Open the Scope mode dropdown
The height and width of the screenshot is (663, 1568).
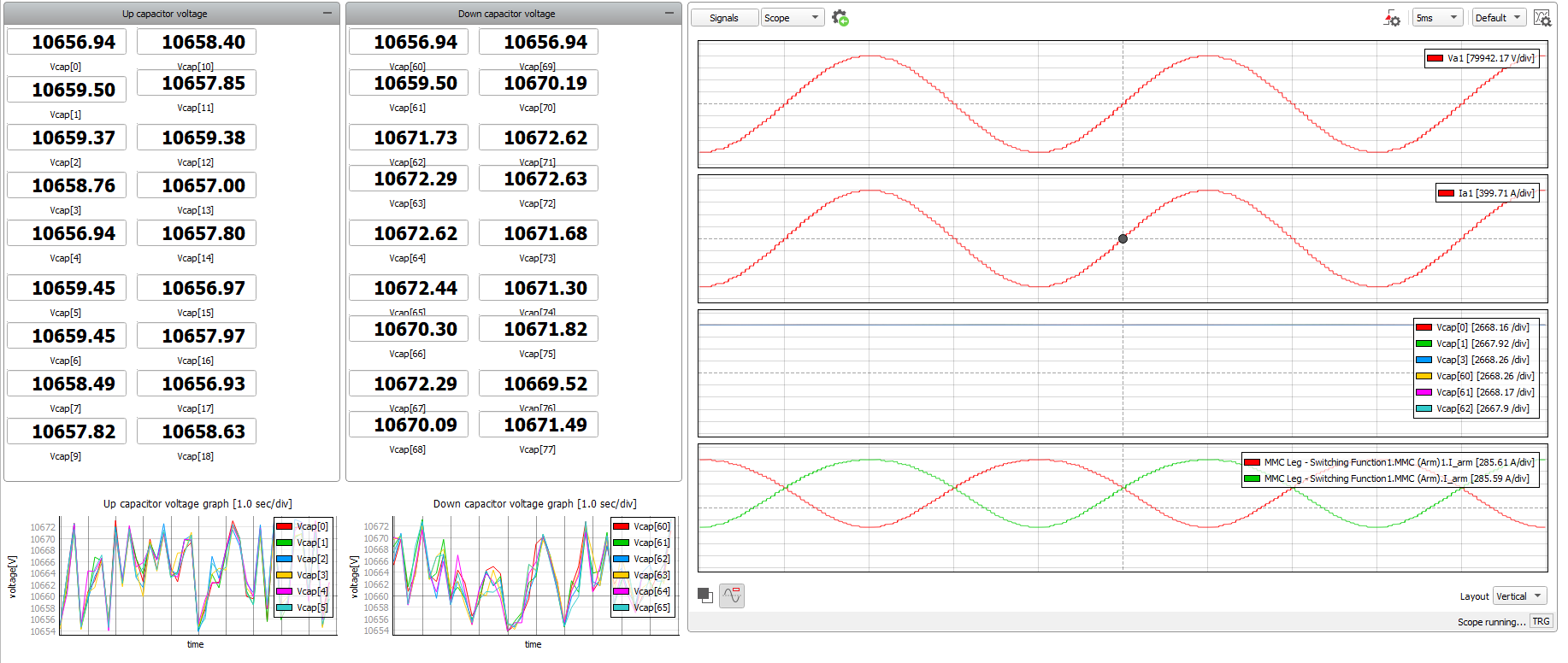click(x=792, y=18)
